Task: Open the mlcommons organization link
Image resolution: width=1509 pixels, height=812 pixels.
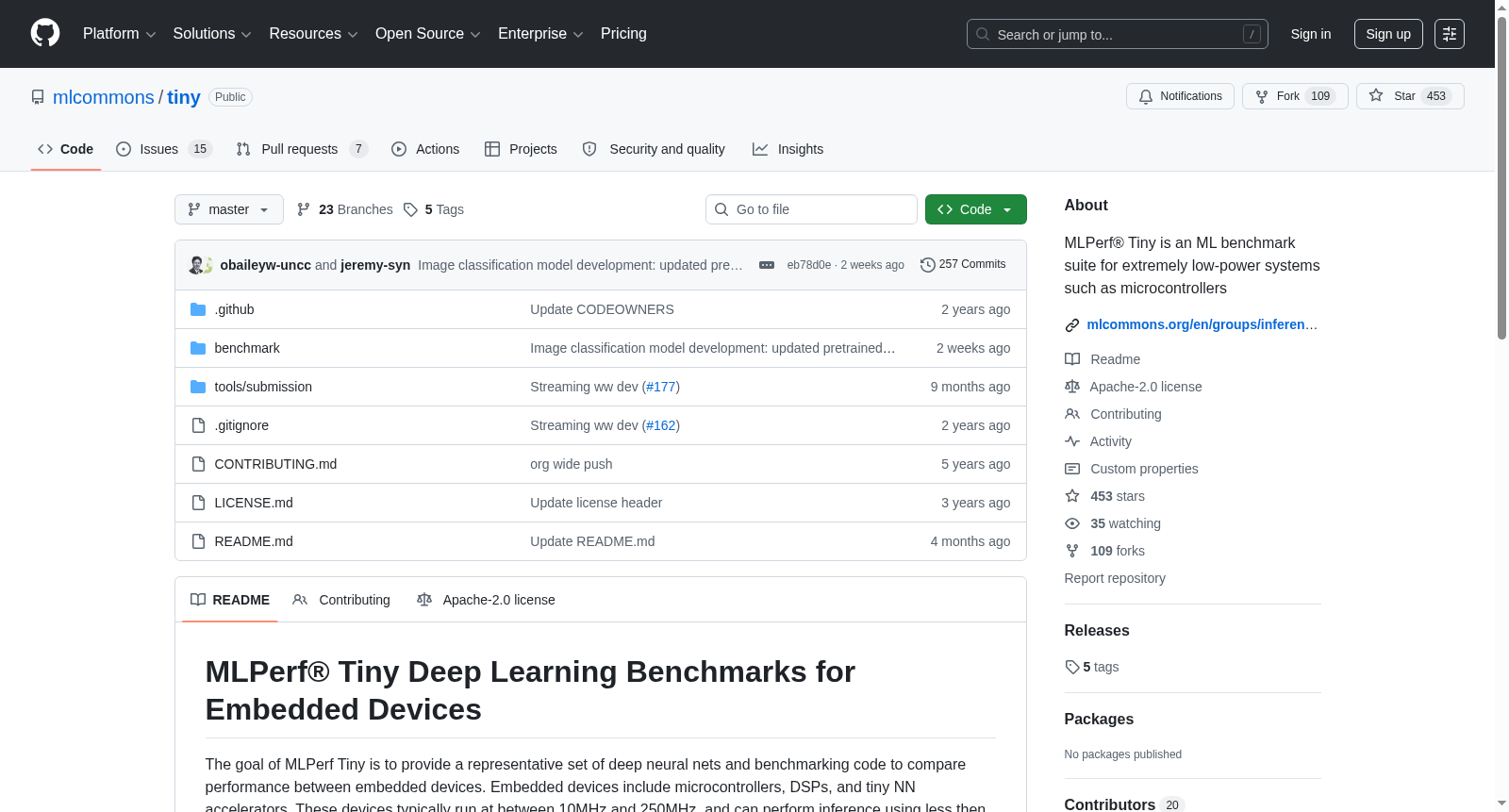Action: [104, 97]
